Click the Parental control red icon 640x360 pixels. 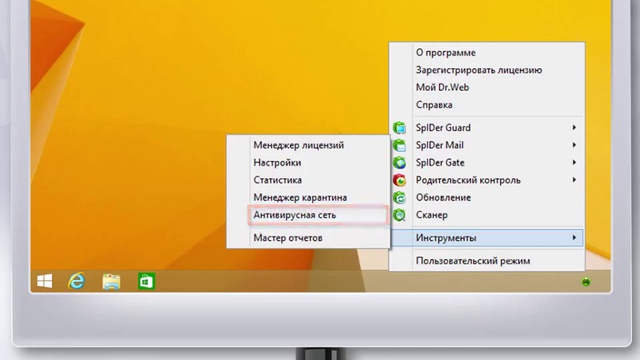tap(399, 180)
